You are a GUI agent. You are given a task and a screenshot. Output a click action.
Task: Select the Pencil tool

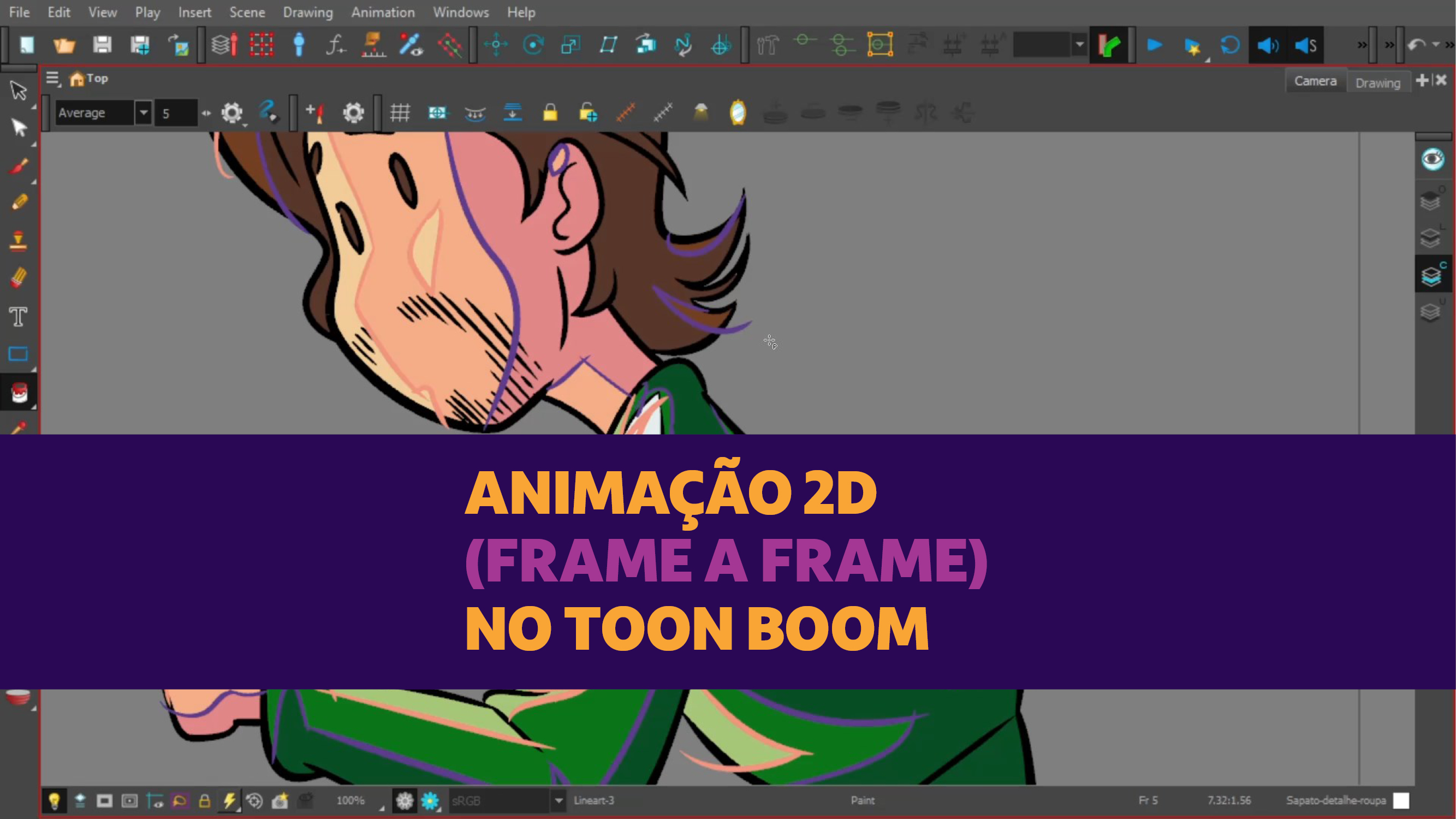point(18,199)
